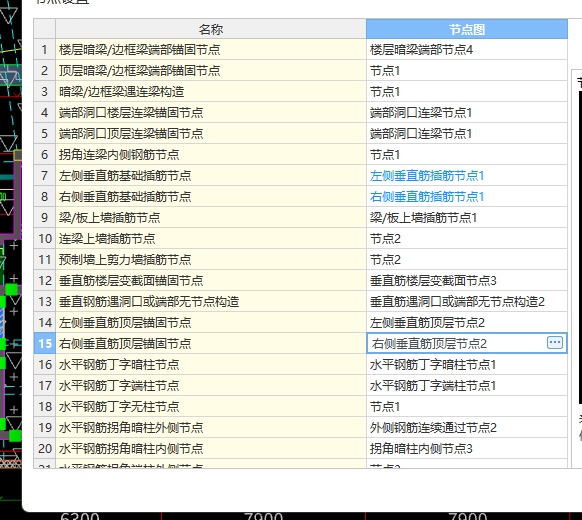Select the value cell in row 4
This screenshot has width=582, height=520.
coord(467,112)
